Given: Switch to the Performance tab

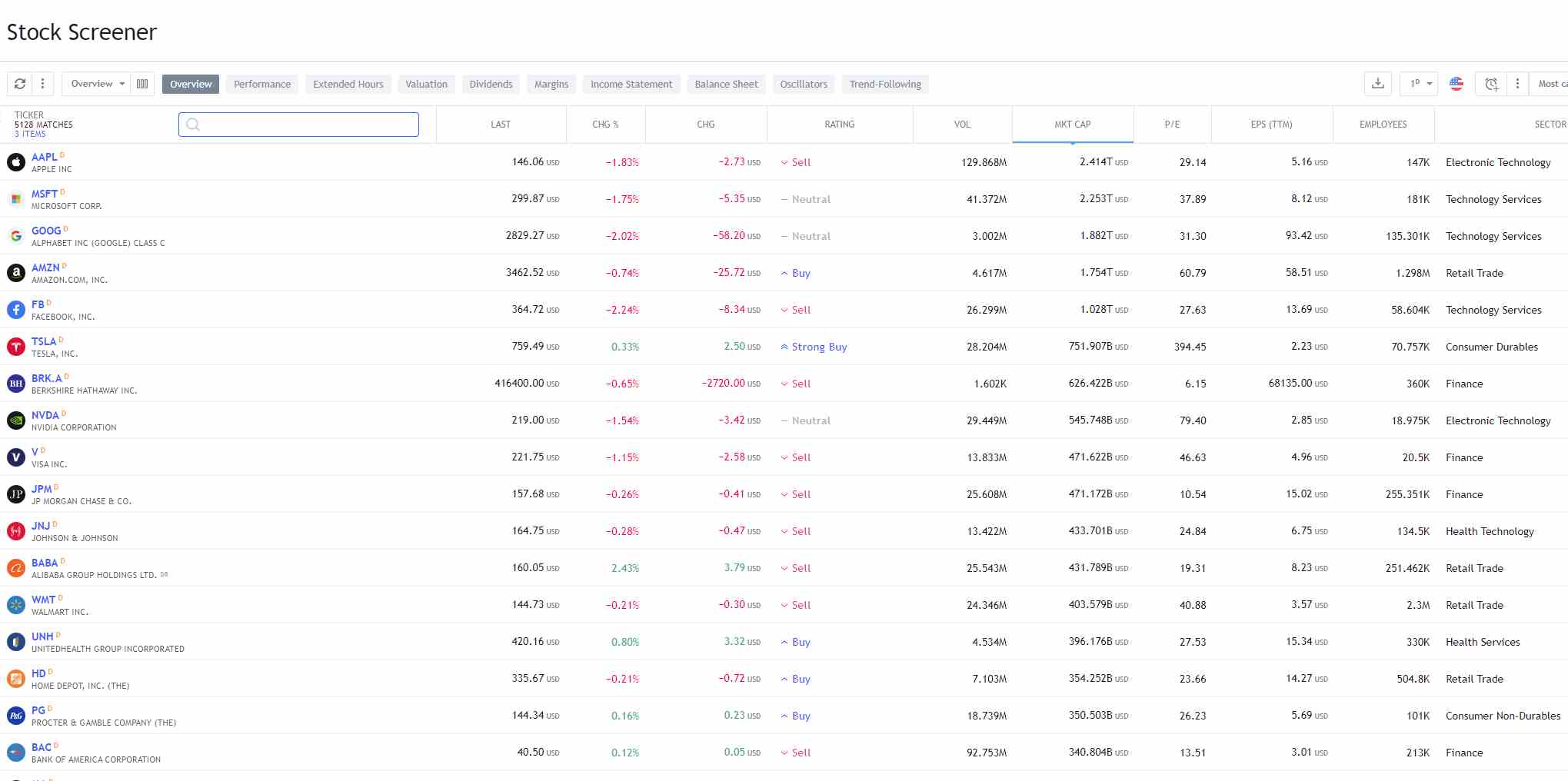Looking at the screenshot, I should coord(262,84).
